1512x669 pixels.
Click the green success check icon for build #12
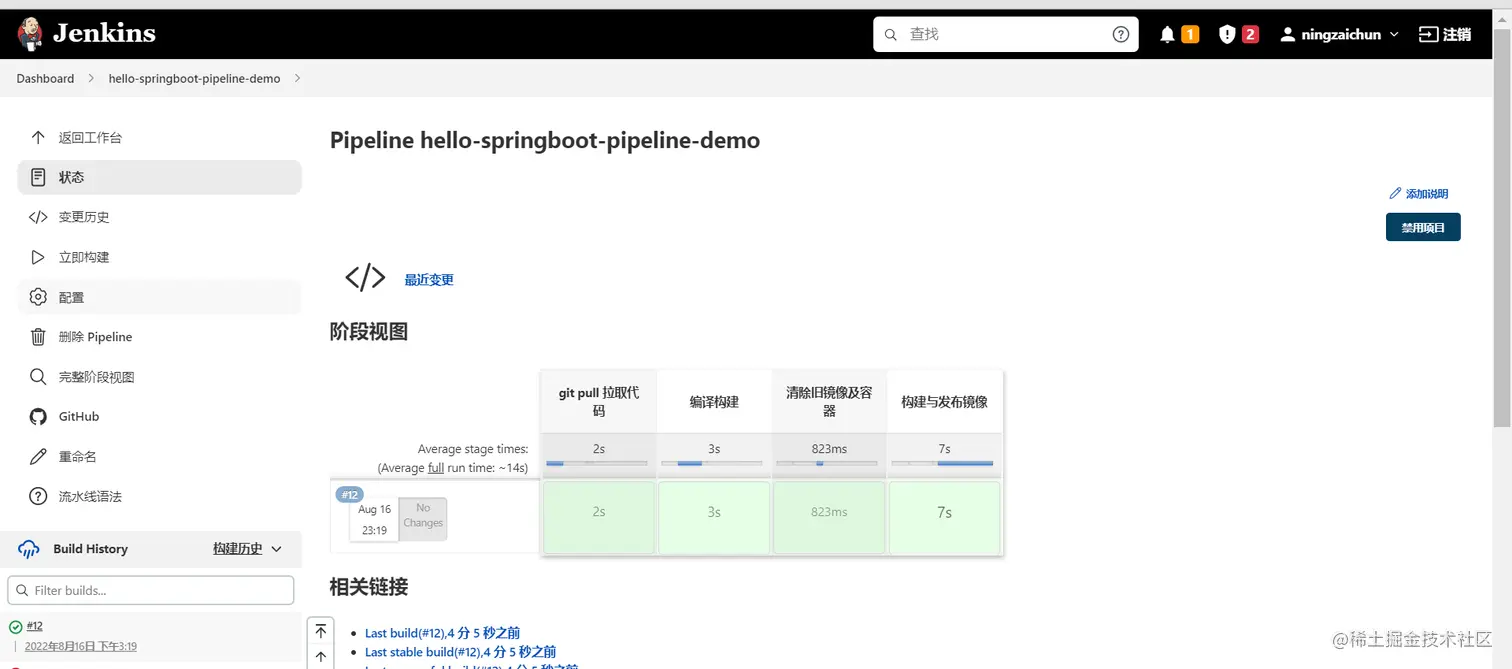pyautogui.click(x=15, y=627)
